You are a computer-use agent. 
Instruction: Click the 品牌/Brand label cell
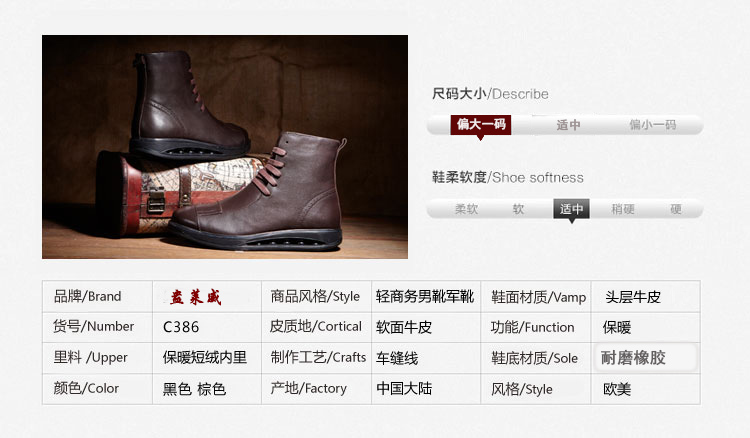(x=88, y=296)
